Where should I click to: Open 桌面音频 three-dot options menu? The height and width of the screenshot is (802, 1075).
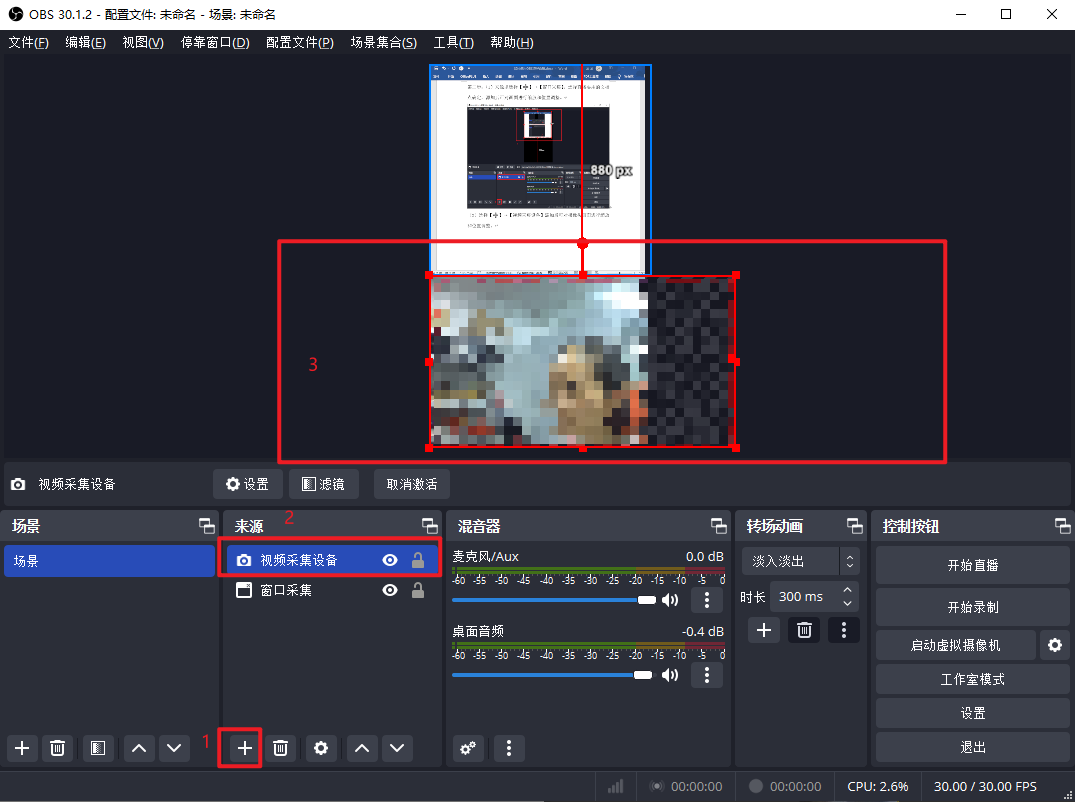(x=707, y=675)
